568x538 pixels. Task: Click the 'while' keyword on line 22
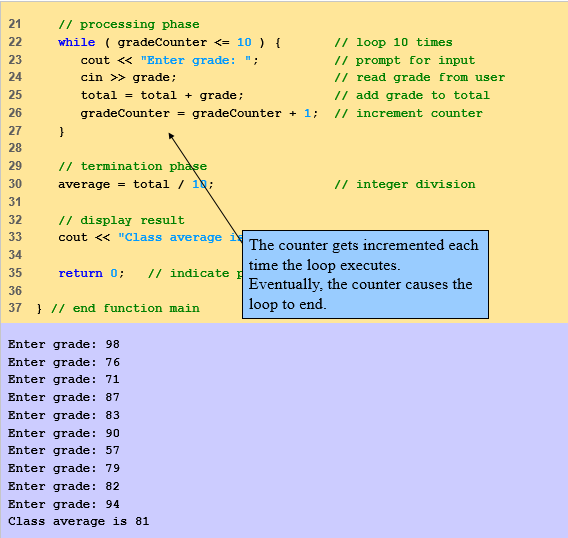pyautogui.click(x=76, y=42)
